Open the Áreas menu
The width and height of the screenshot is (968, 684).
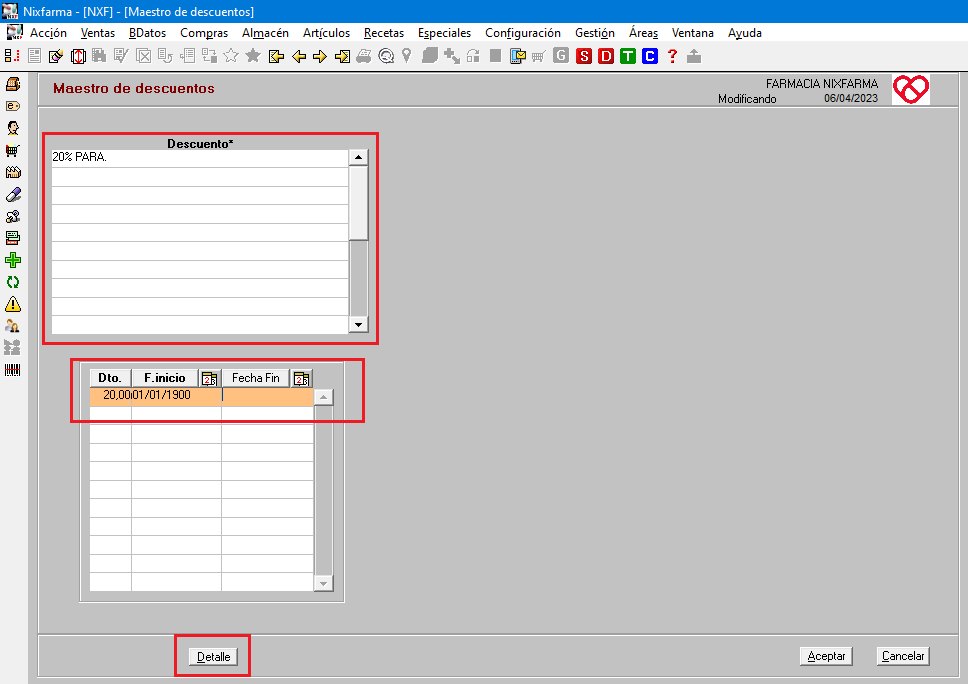point(643,33)
